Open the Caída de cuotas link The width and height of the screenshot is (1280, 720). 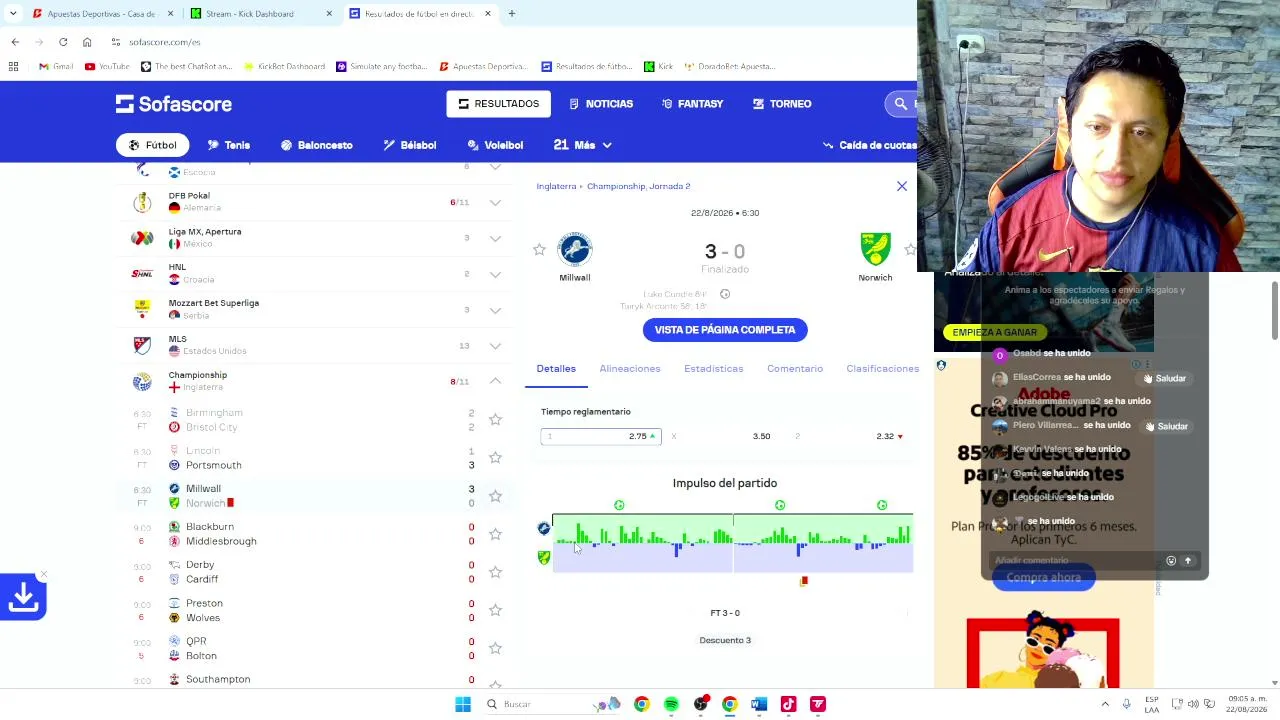pyautogui.click(x=870, y=145)
